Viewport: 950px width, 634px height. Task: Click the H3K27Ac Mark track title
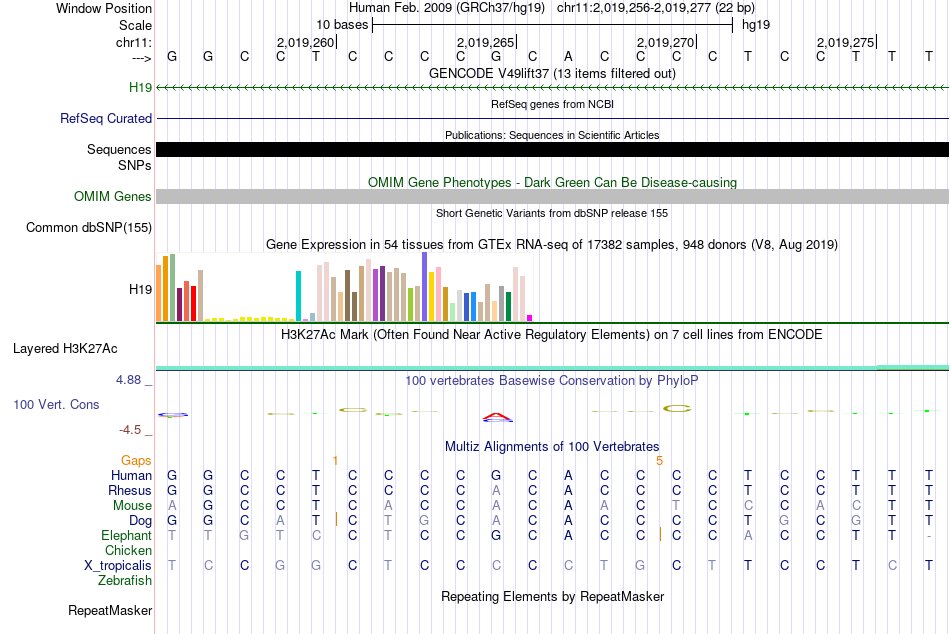[x=552, y=335]
